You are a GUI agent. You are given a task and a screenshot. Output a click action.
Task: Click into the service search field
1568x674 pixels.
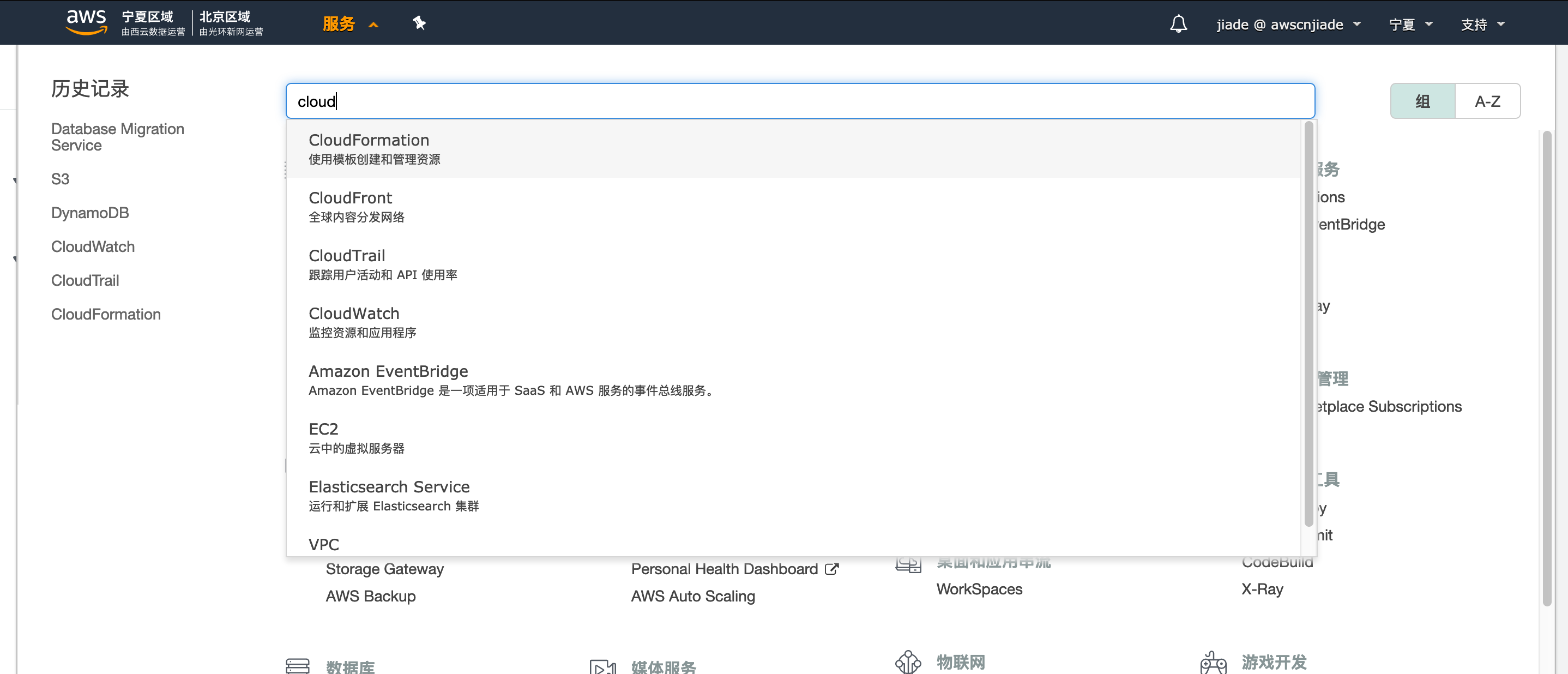(791, 101)
